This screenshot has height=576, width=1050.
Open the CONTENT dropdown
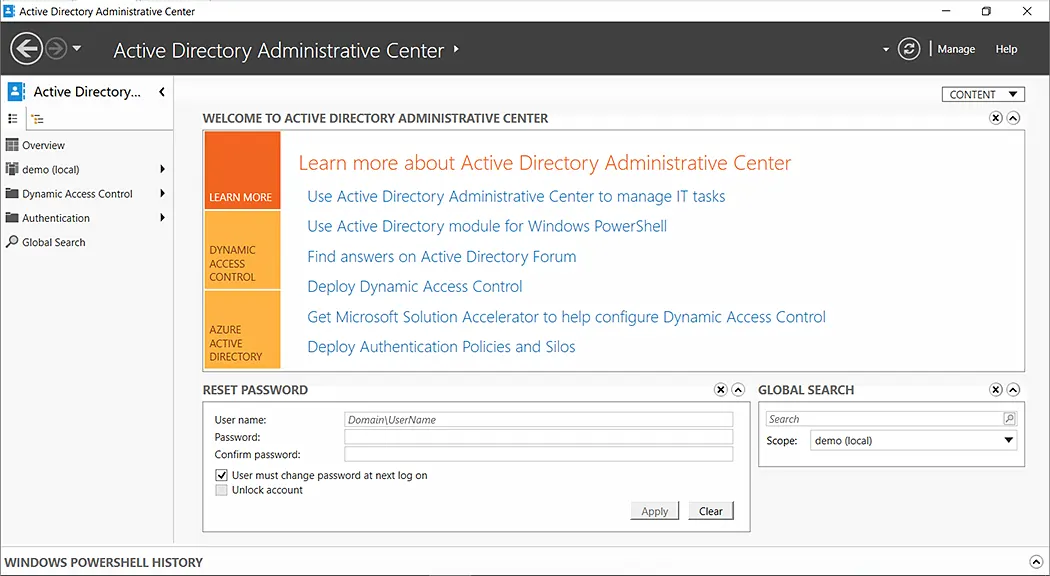click(x=982, y=94)
